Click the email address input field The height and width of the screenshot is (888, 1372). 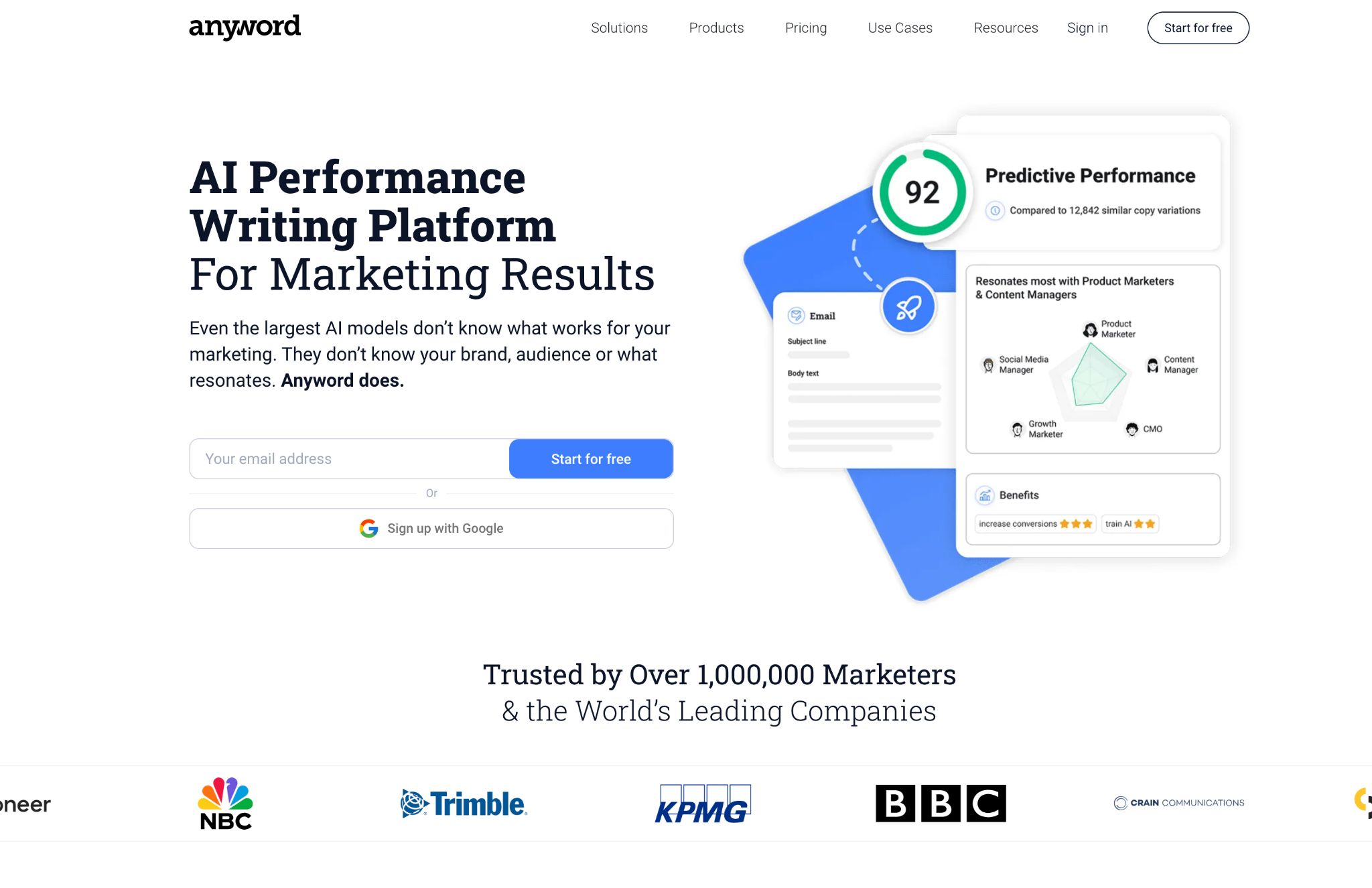(x=349, y=458)
